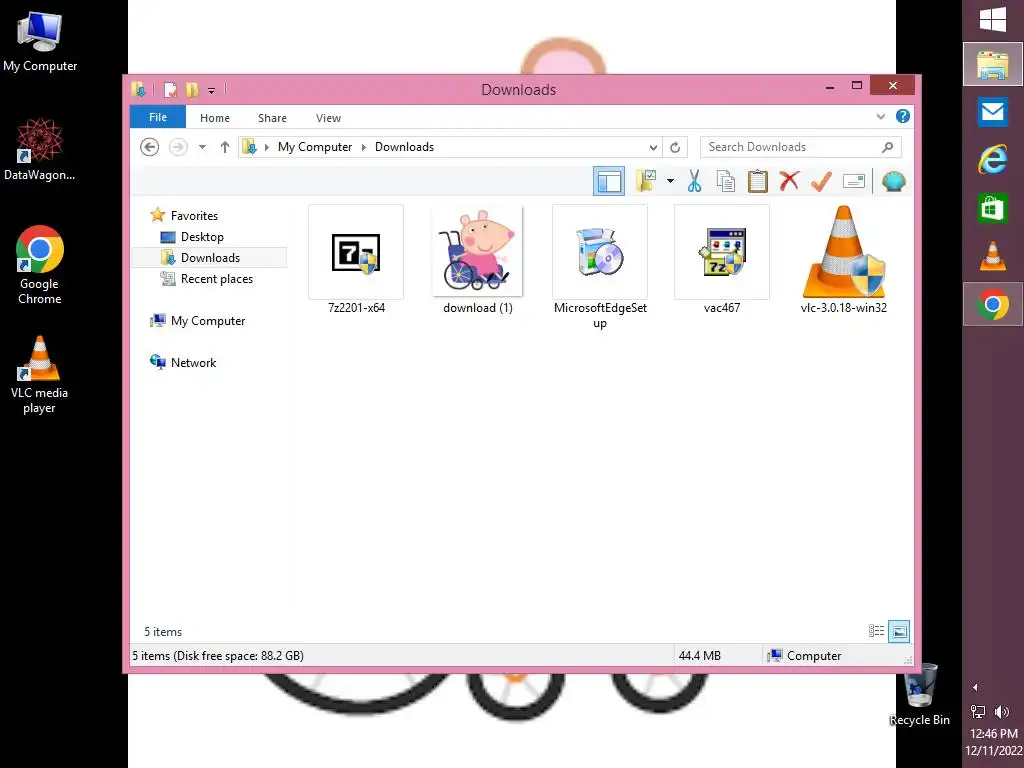The height and width of the screenshot is (768, 1024).
Task: Open Help with the question mark
Action: tap(903, 116)
